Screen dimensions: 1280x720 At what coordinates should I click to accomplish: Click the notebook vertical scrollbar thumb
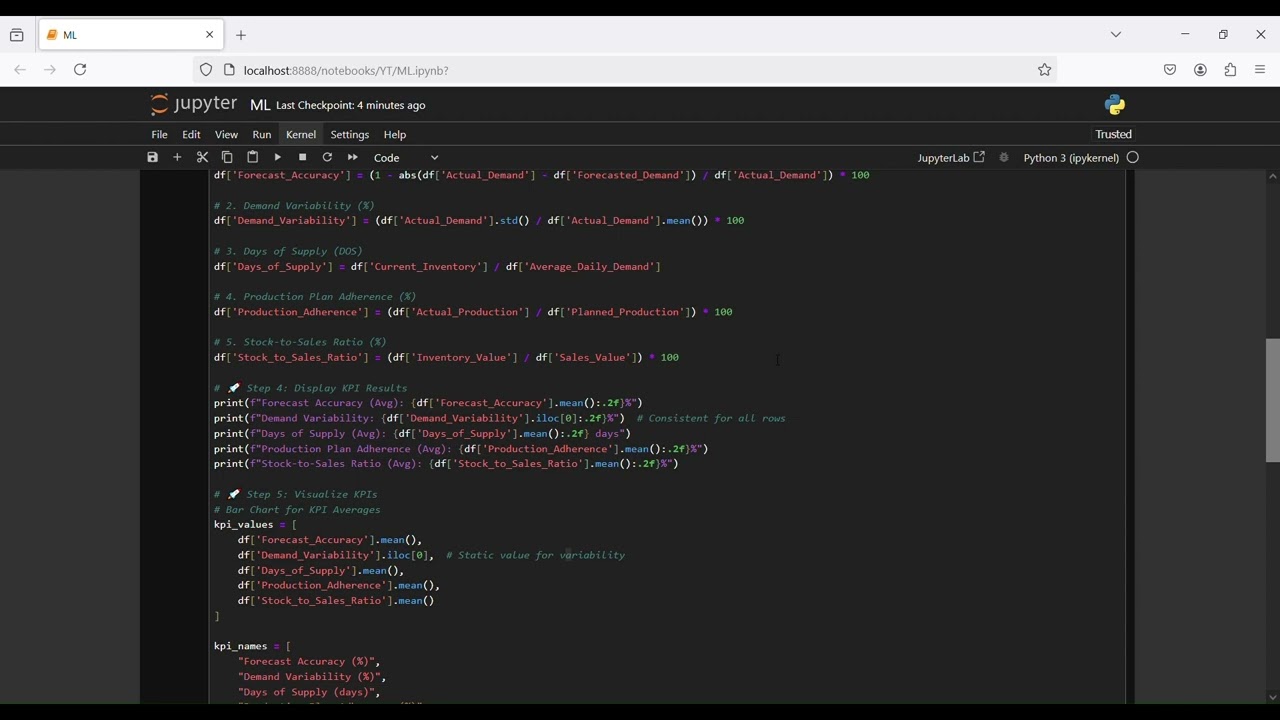click(x=1273, y=401)
